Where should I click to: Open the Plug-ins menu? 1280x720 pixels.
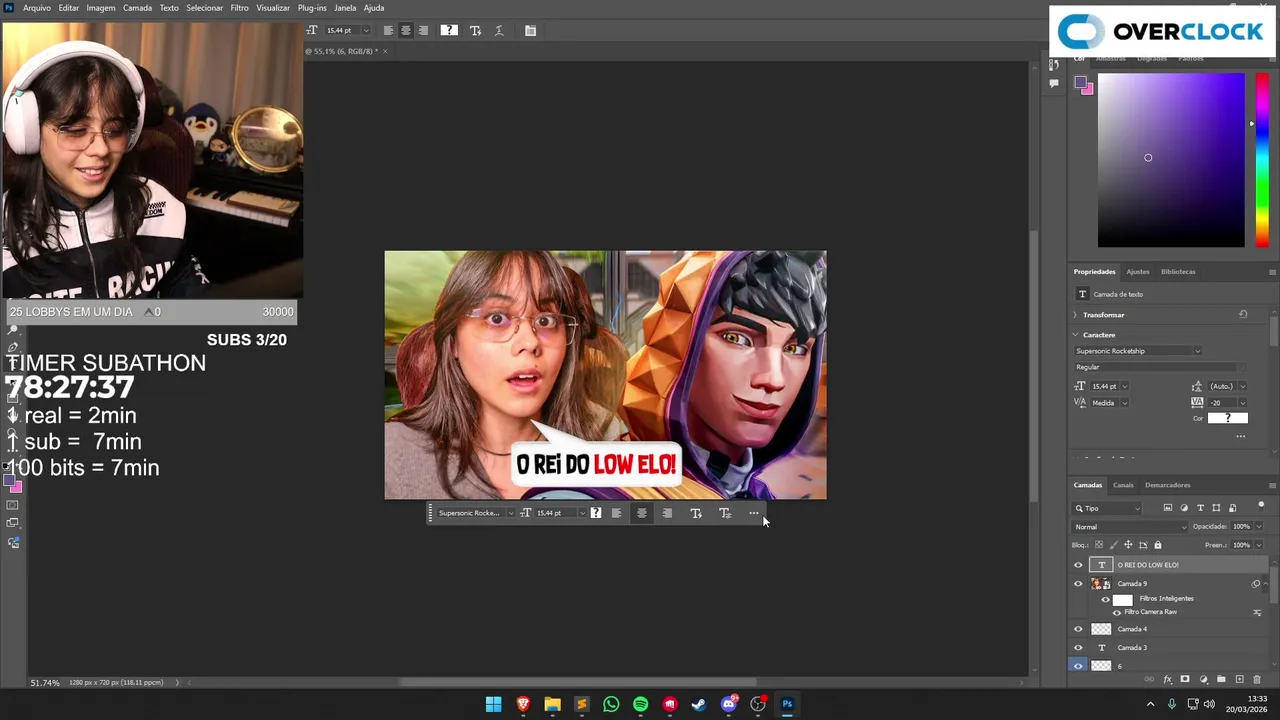(x=312, y=8)
